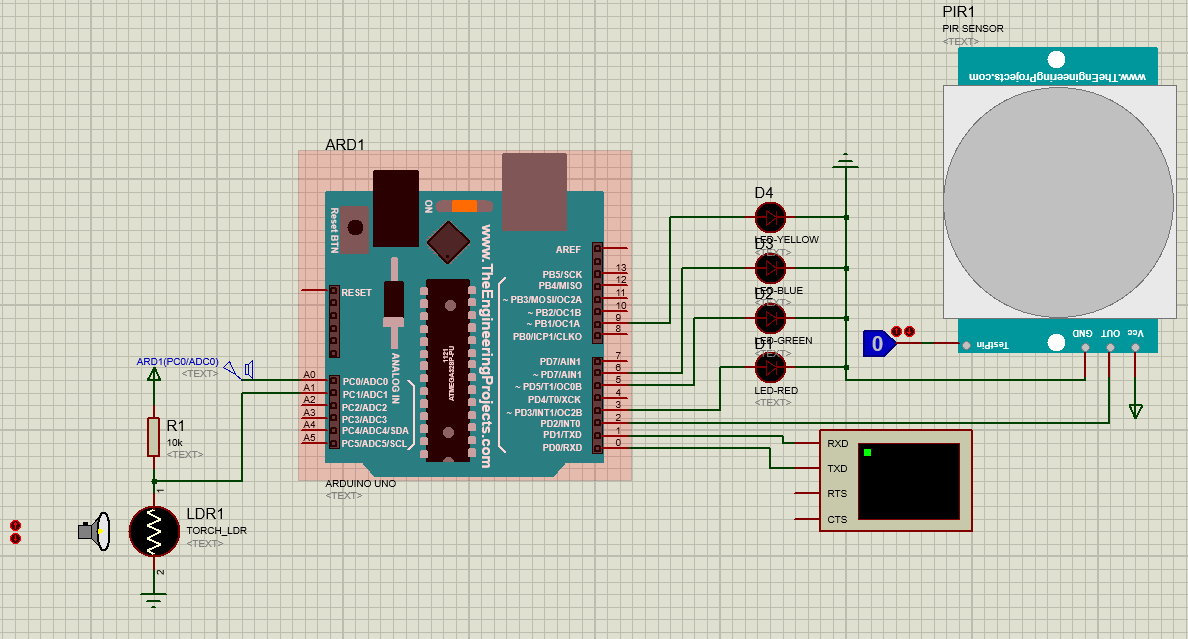The height and width of the screenshot is (639, 1188).
Task: Select the R1 10k resistor
Action: (x=154, y=437)
